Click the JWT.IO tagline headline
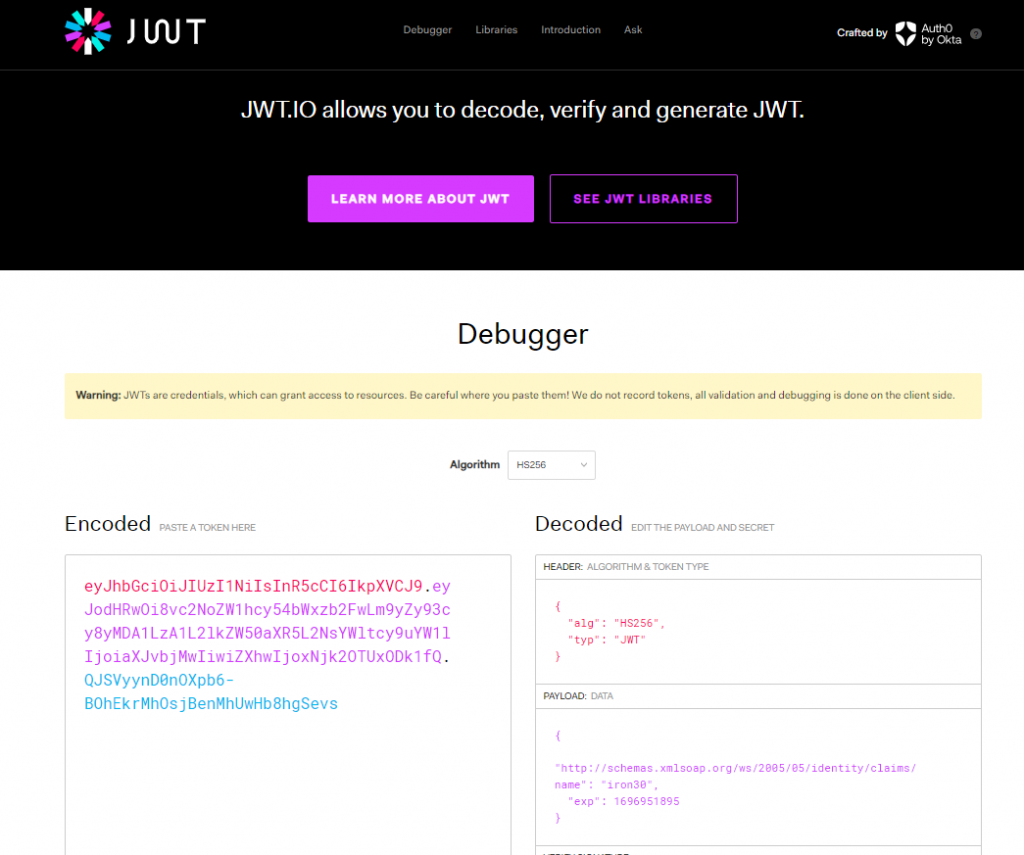Image resolution: width=1024 pixels, height=855 pixels. point(522,110)
